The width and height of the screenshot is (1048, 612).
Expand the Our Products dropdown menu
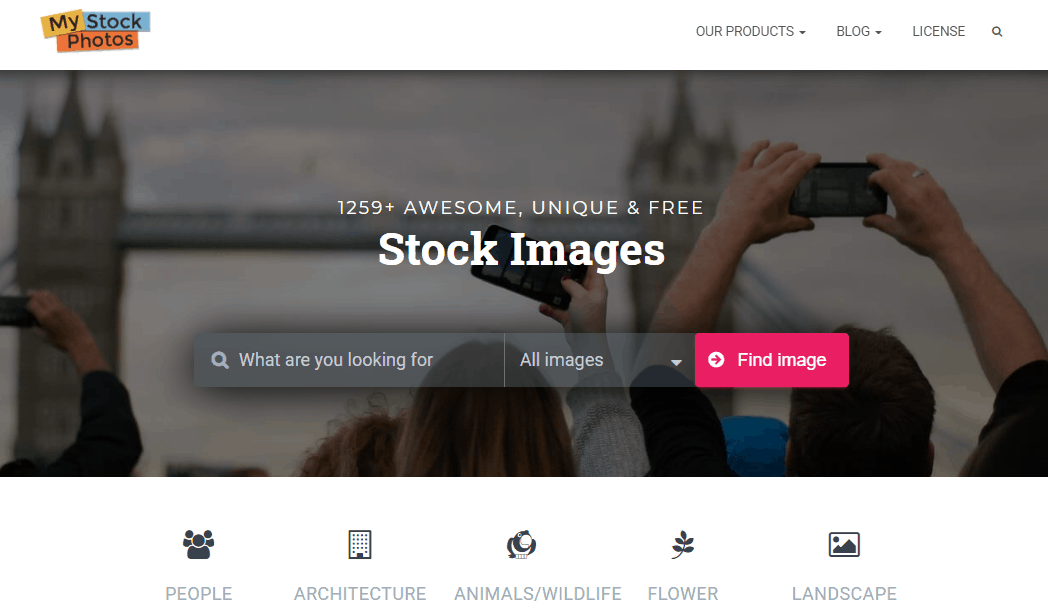tap(751, 31)
